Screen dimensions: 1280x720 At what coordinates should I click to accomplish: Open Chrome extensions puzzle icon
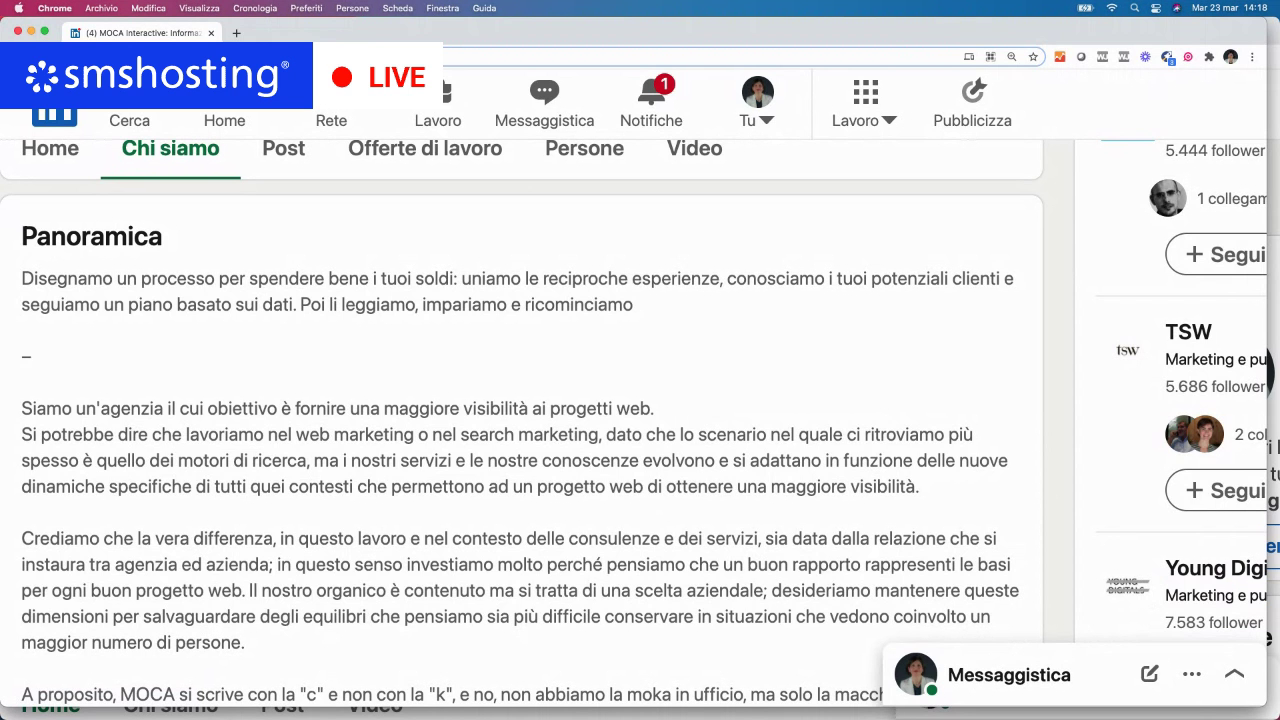[1209, 57]
